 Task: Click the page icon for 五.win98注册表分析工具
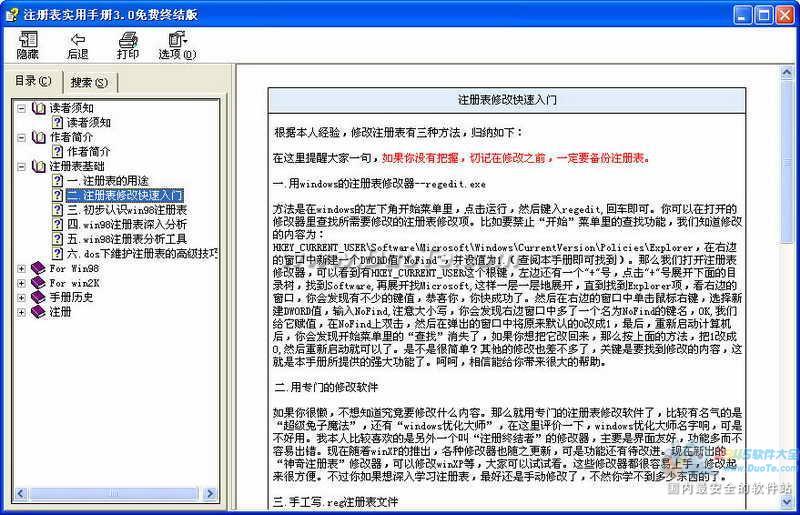pyautogui.click(x=58, y=239)
